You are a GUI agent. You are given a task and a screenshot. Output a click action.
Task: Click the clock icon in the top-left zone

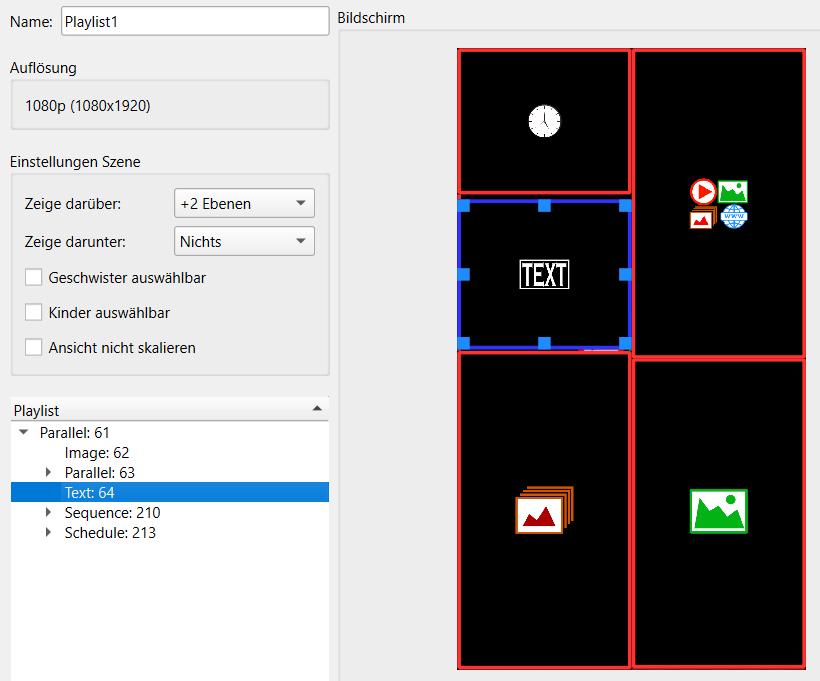(x=544, y=122)
